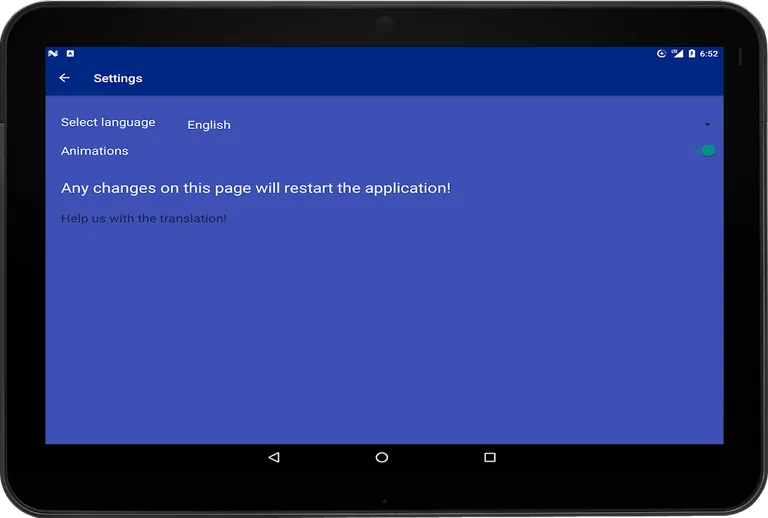Toggle the Animations switch
The width and height of the screenshot is (768, 518).
(706, 150)
